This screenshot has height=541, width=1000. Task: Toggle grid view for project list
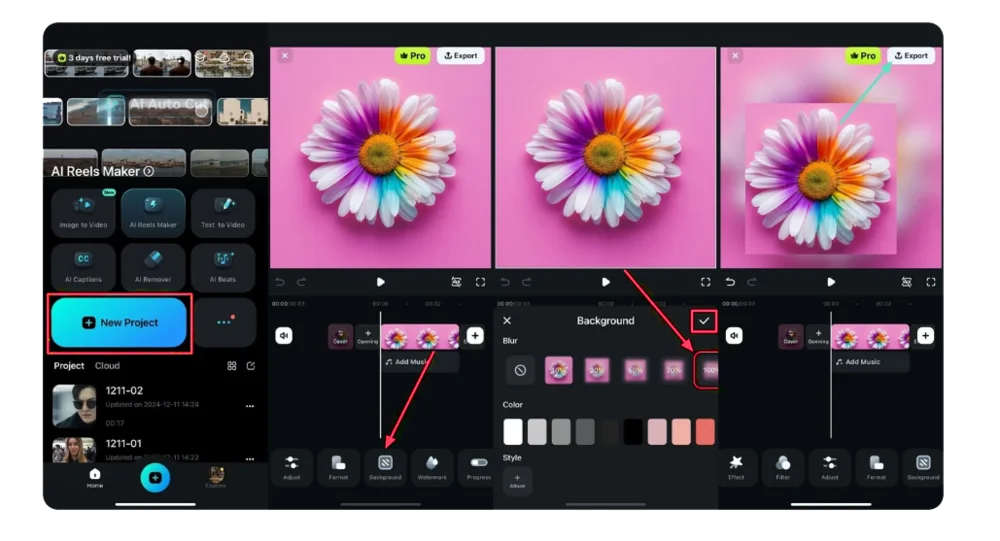click(232, 366)
